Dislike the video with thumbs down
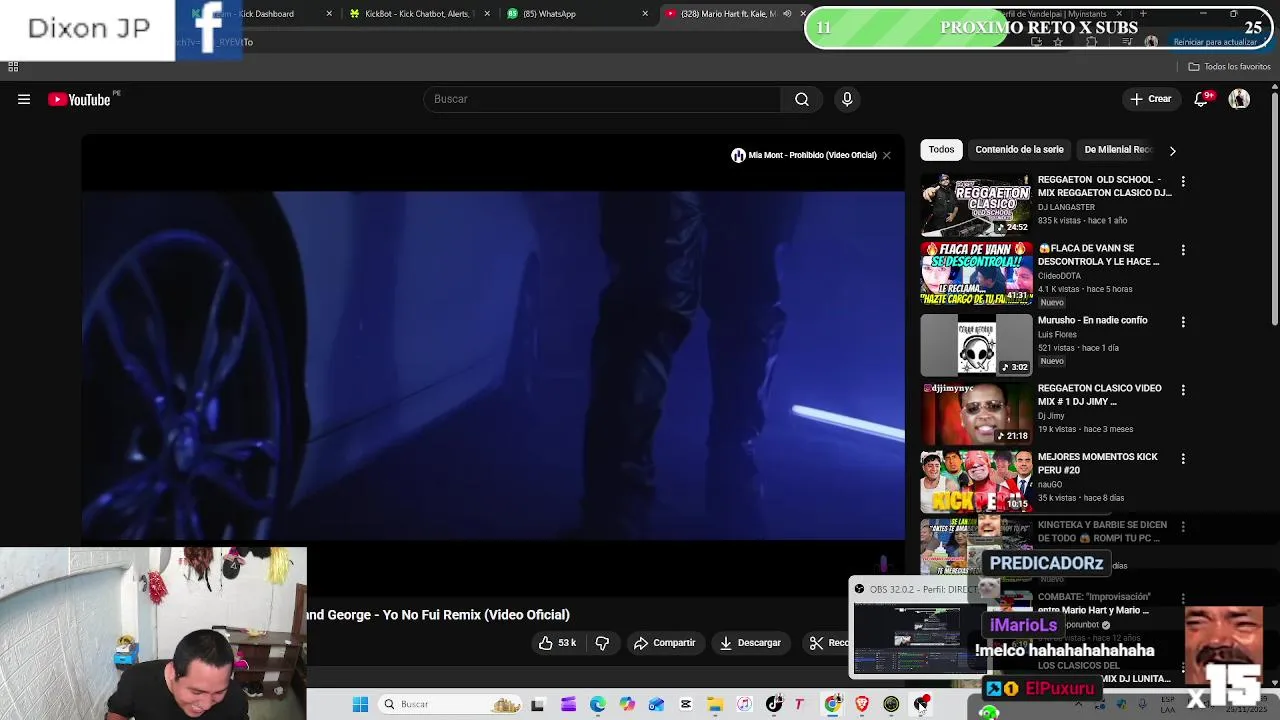The height and width of the screenshot is (720, 1280). 602,643
